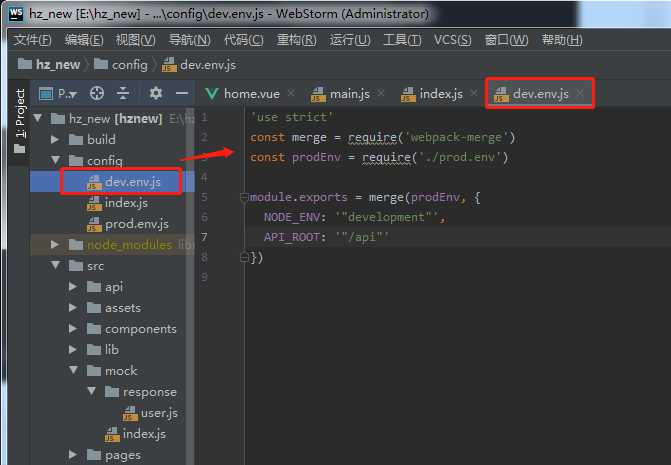The image size is (671, 465).
Task: Toggle the 1: Project tool window
Action: click(20, 121)
